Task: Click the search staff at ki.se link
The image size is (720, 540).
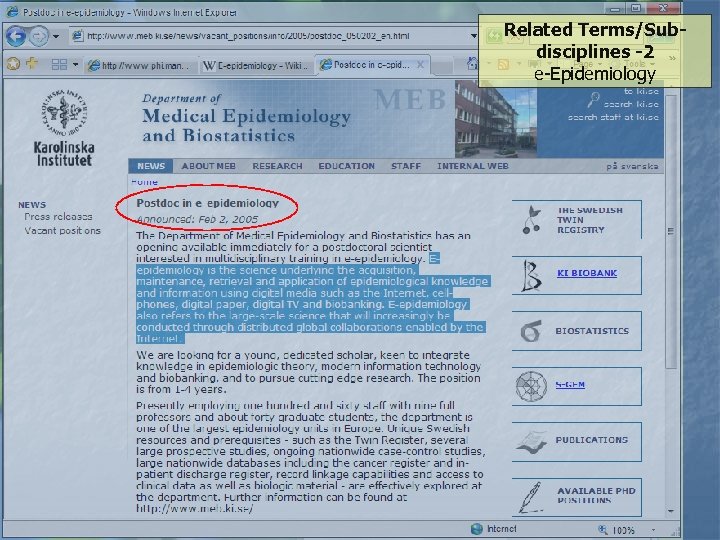Action: click(x=613, y=117)
